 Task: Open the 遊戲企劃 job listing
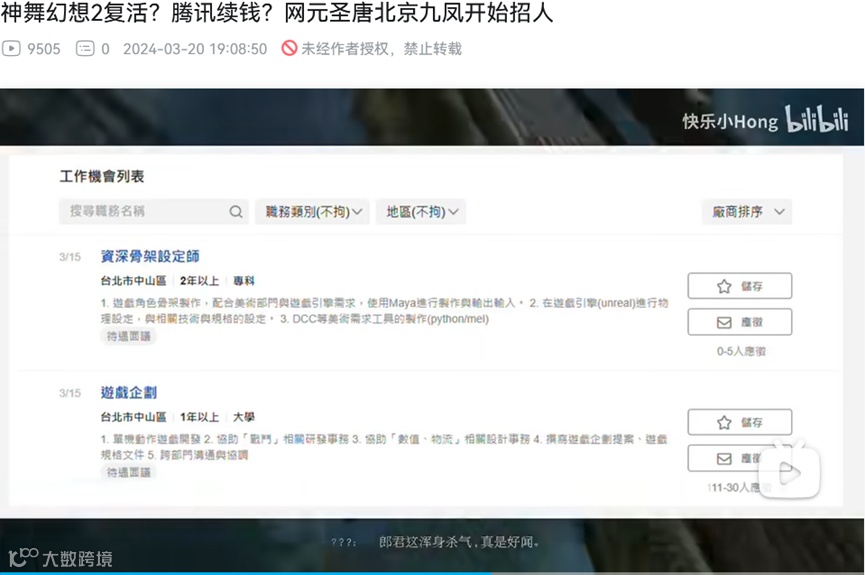[129, 393]
